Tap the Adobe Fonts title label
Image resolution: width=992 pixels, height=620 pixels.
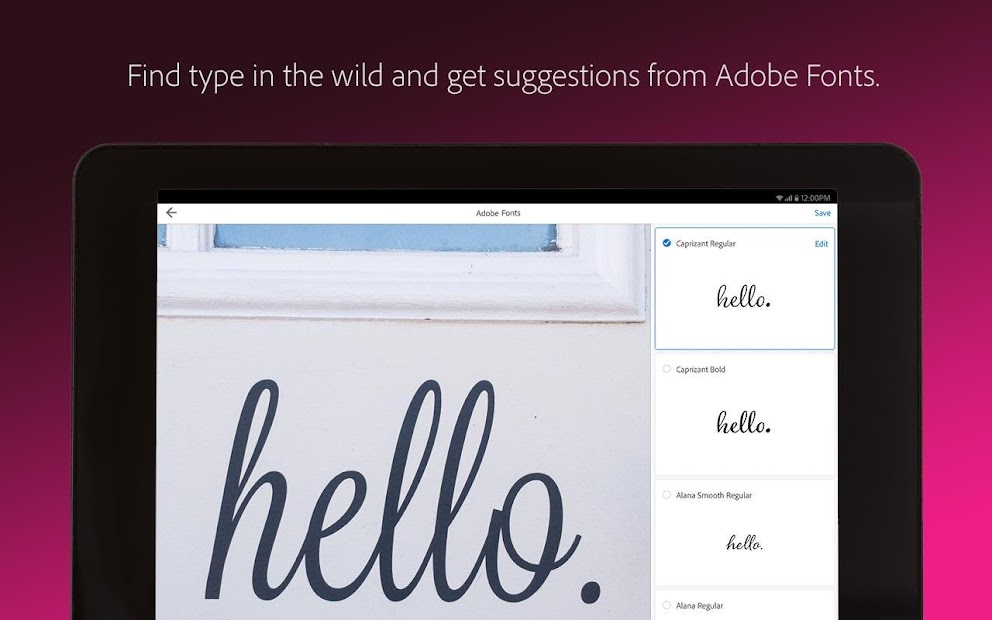click(499, 213)
